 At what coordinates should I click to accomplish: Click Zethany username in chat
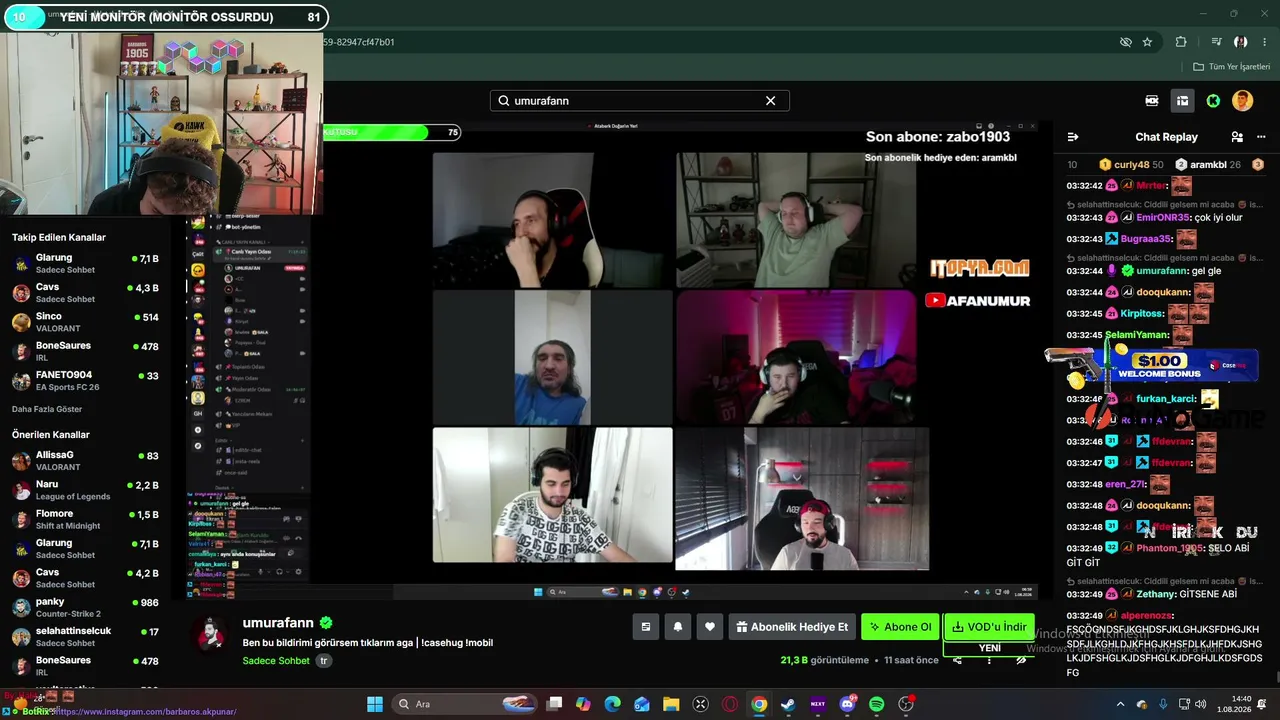(1158, 594)
